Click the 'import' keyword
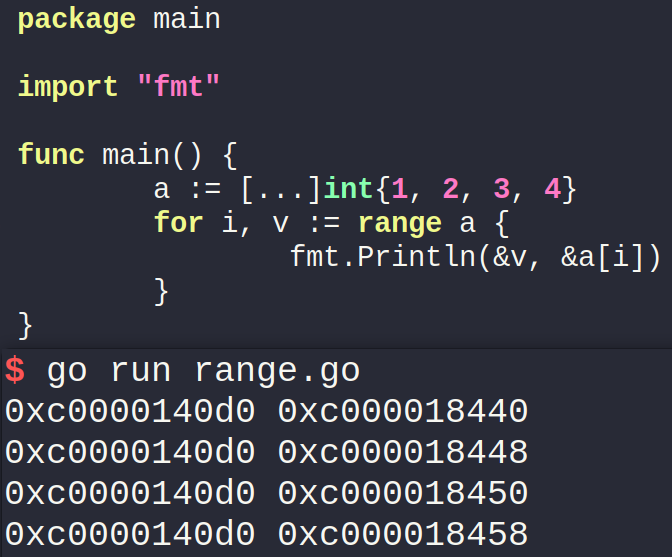Viewport: 672px width, 557px height. point(68,87)
